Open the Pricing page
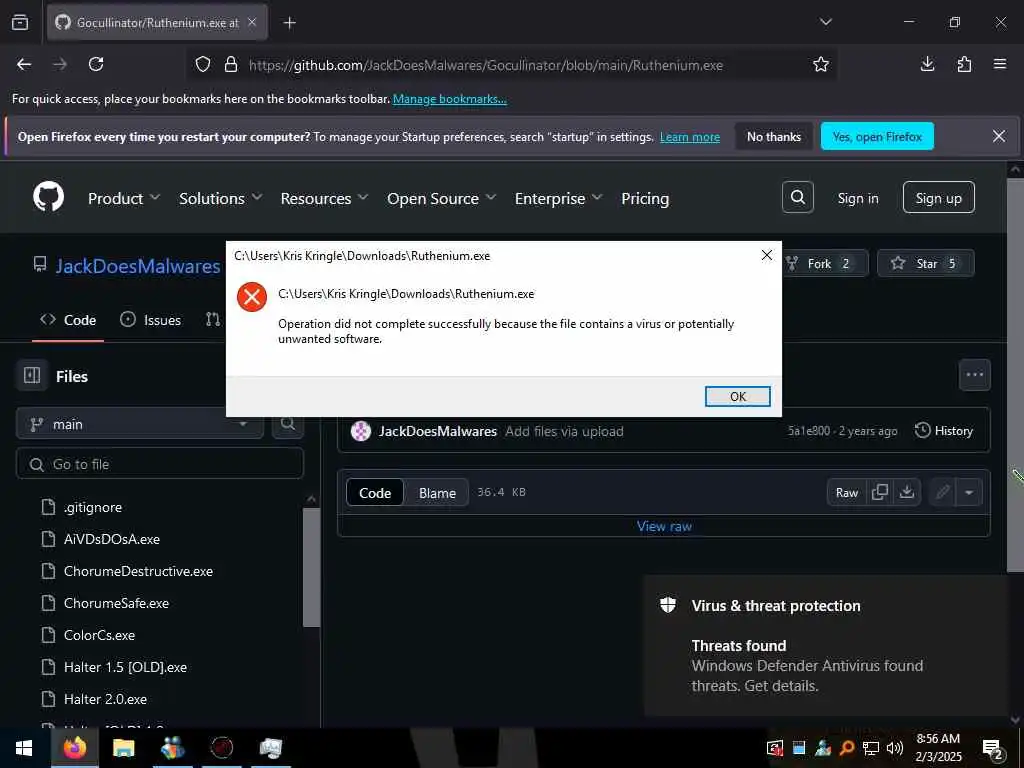Image resolution: width=1024 pixels, height=768 pixels. (645, 199)
